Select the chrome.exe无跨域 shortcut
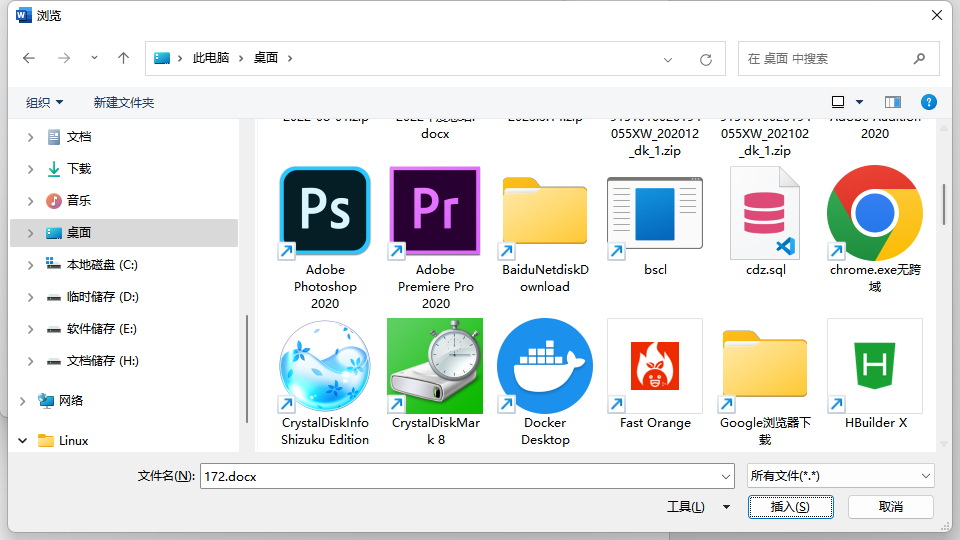 tap(875, 230)
